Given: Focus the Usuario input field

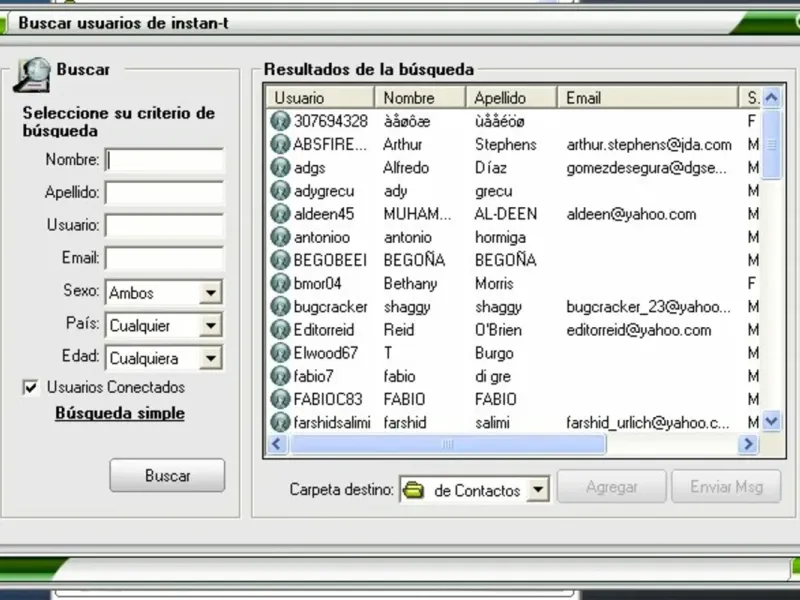Looking at the screenshot, I should click(164, 225).
